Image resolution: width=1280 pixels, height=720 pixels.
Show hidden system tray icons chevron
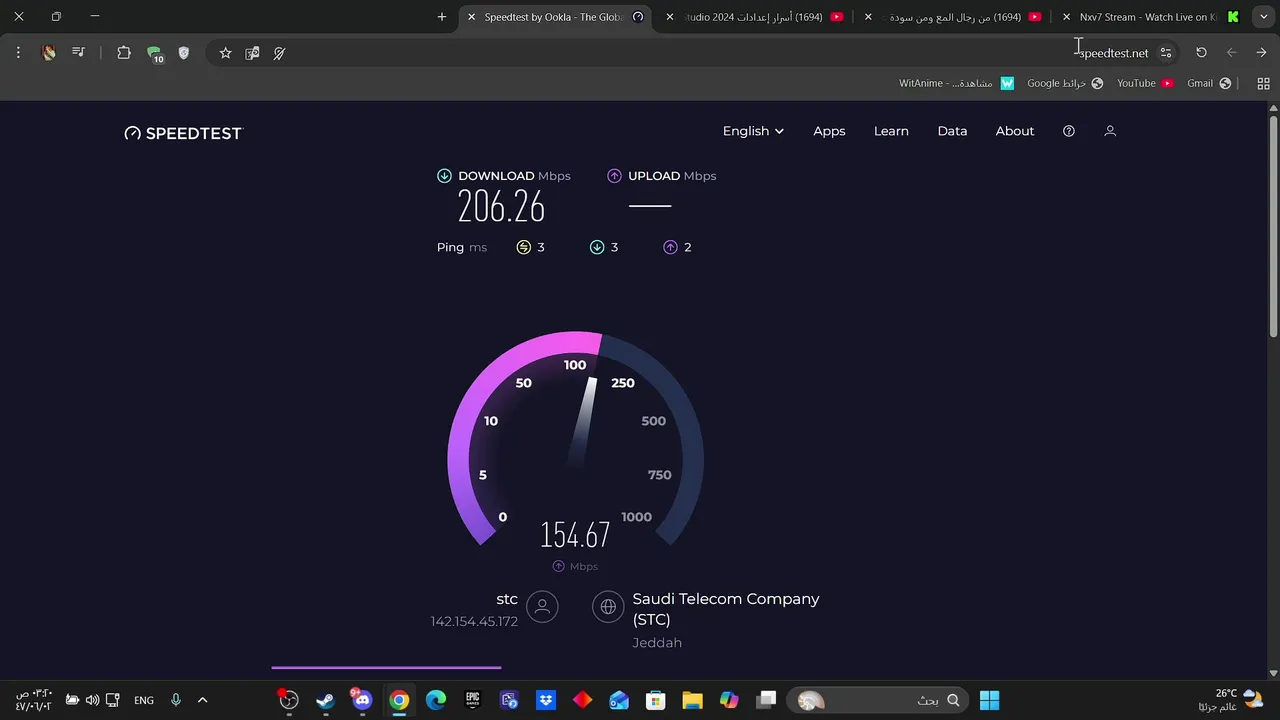click(202, 700)
